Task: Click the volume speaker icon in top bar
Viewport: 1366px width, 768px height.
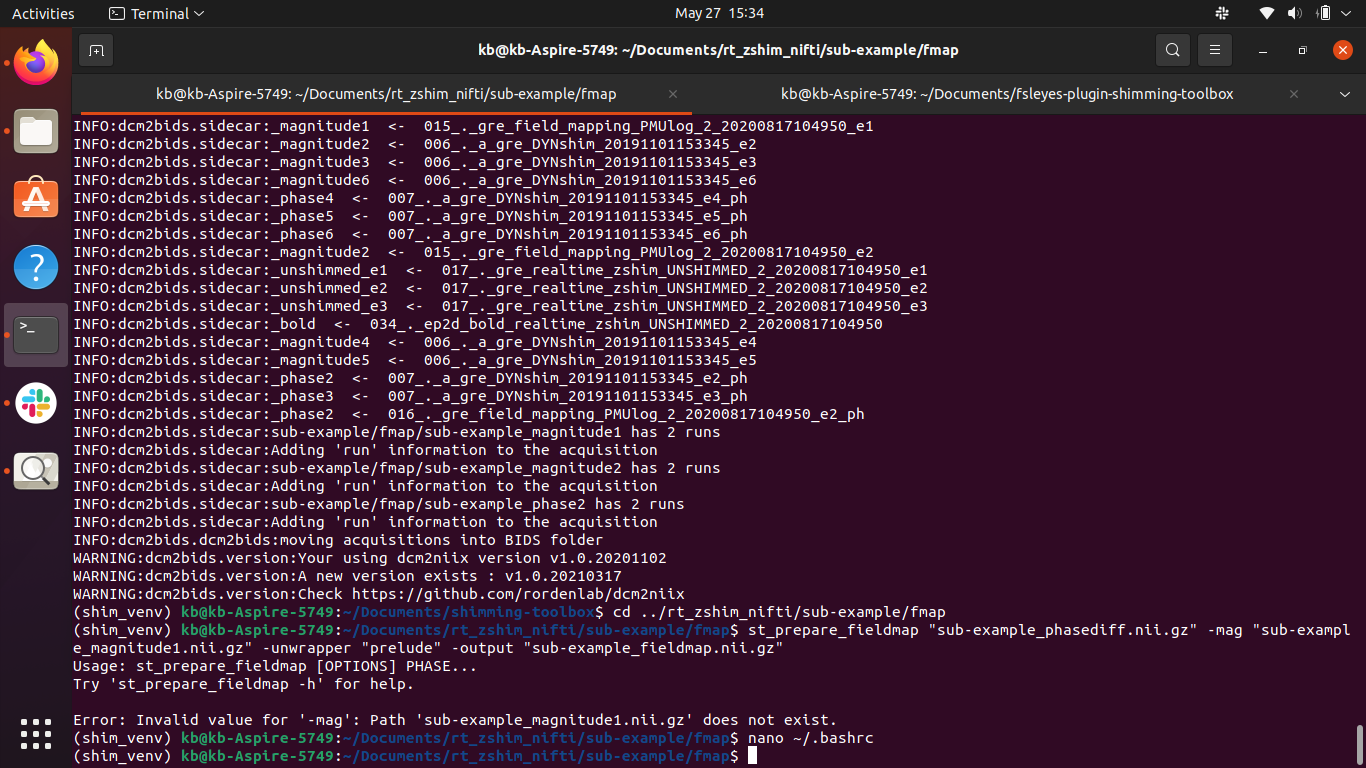Action: (x=1295, y=13)
